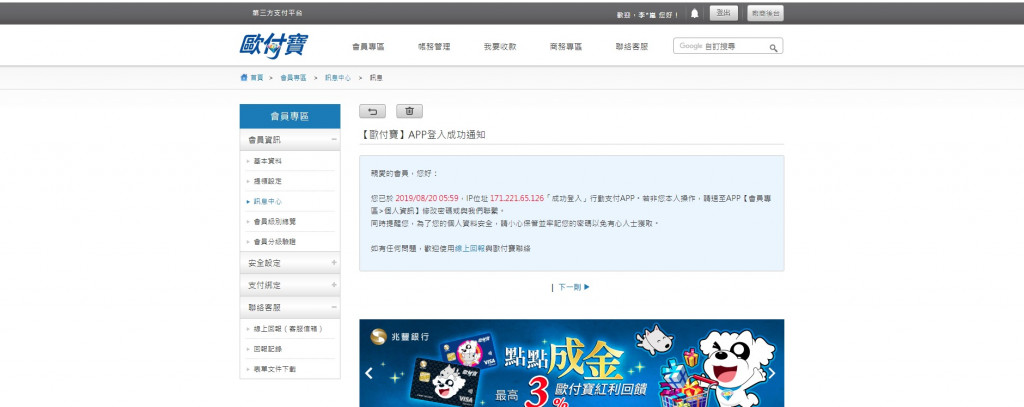Expand the 安全設定 sidebar section
The width and height of the screenshot is (1024, 407).
coord(290,263)
